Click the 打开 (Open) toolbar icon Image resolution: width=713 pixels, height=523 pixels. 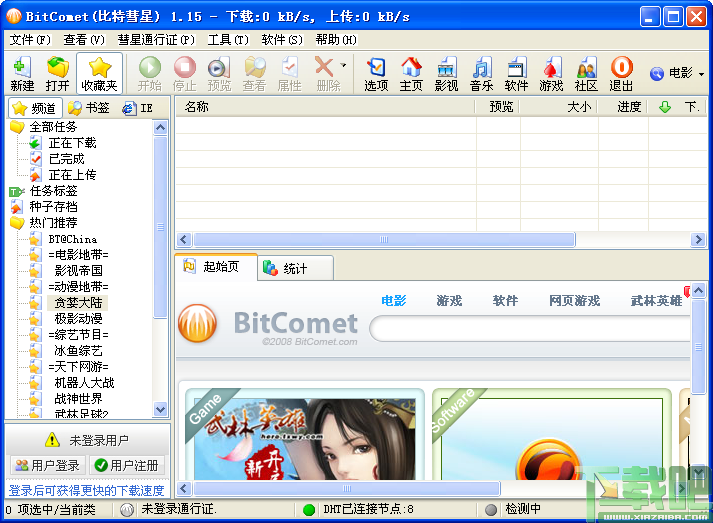tap(57, 73)
